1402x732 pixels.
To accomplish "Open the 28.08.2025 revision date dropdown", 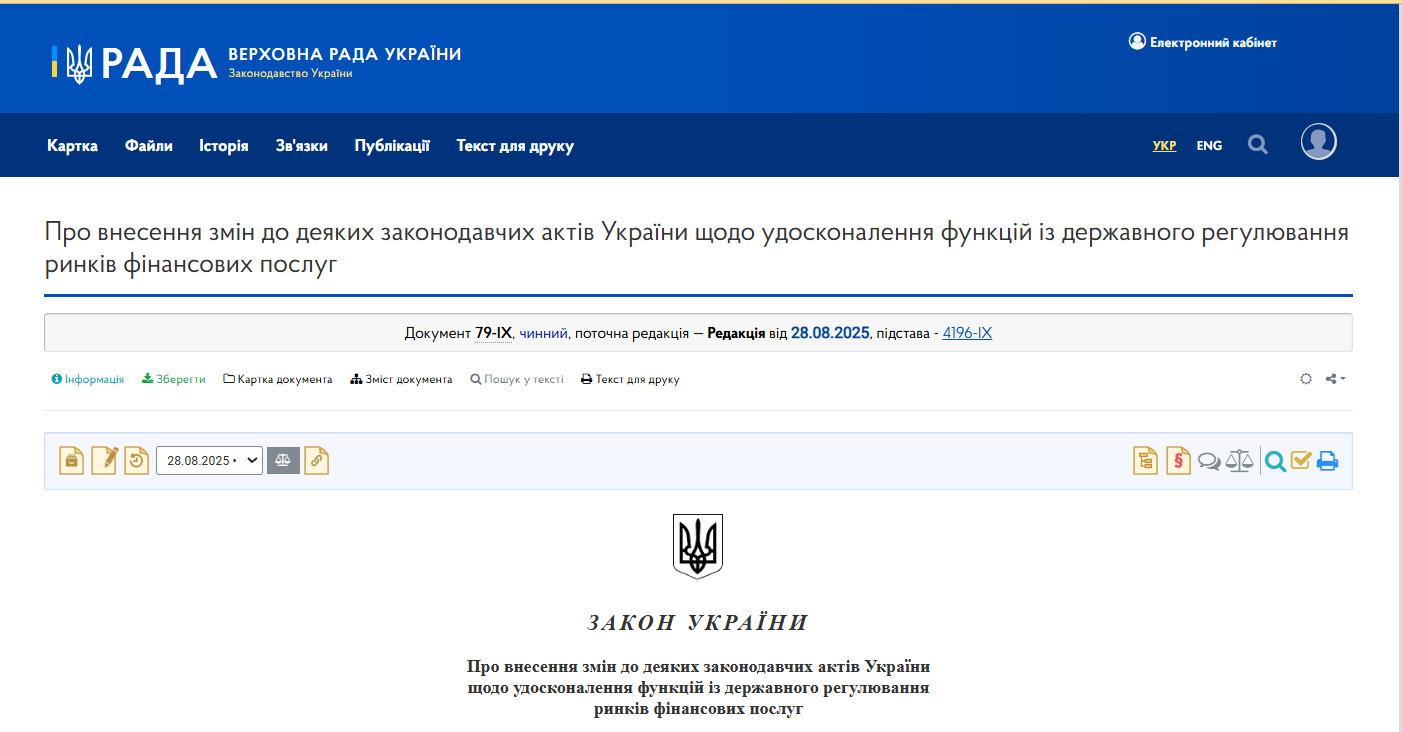I will pyautogui.click(x=209, y=460).
